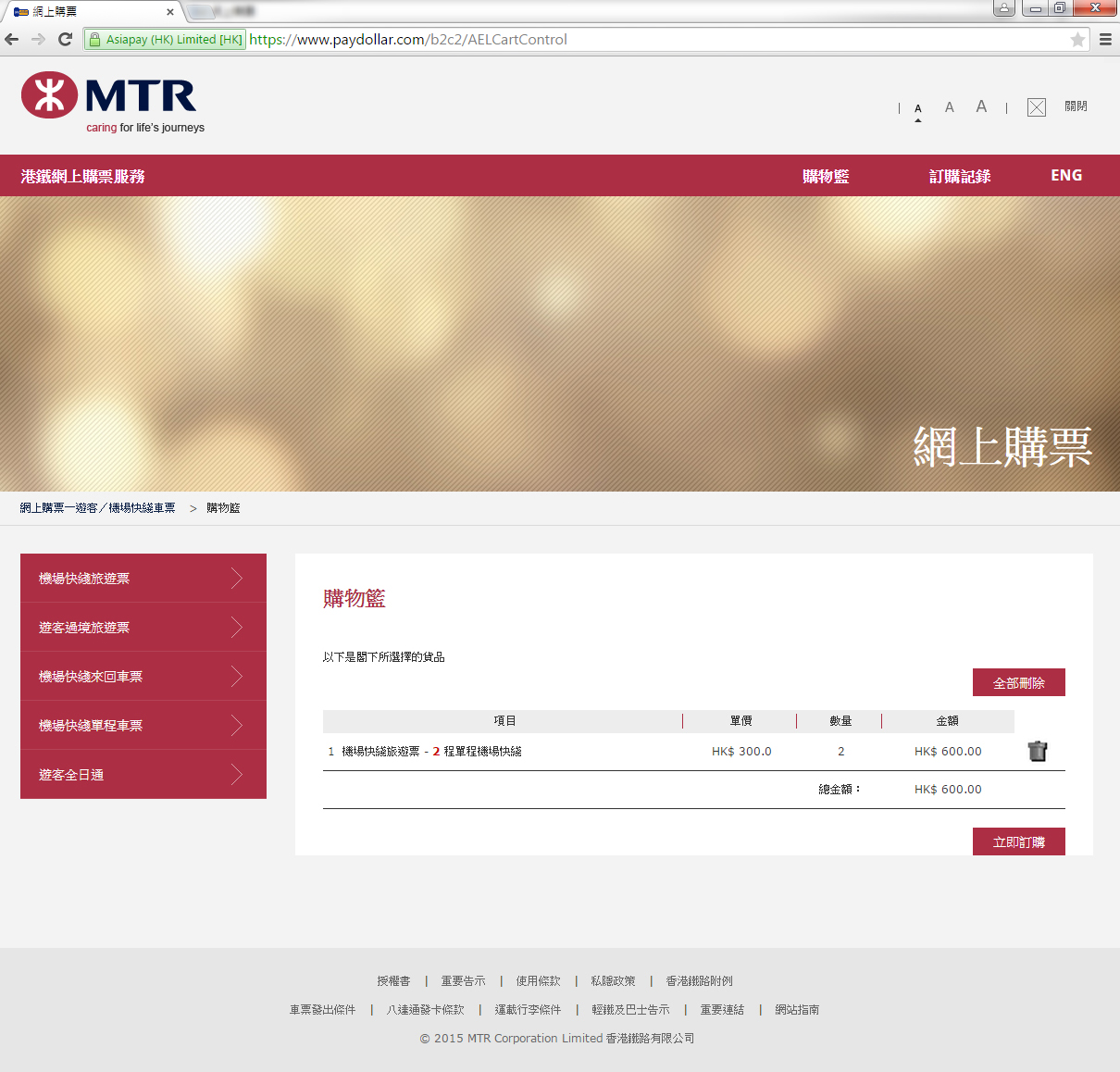Screen dimensions: 1120x1072
Task: Click row amount HK$ 600.00 beside trash icon
Action: tap(948, 751)
